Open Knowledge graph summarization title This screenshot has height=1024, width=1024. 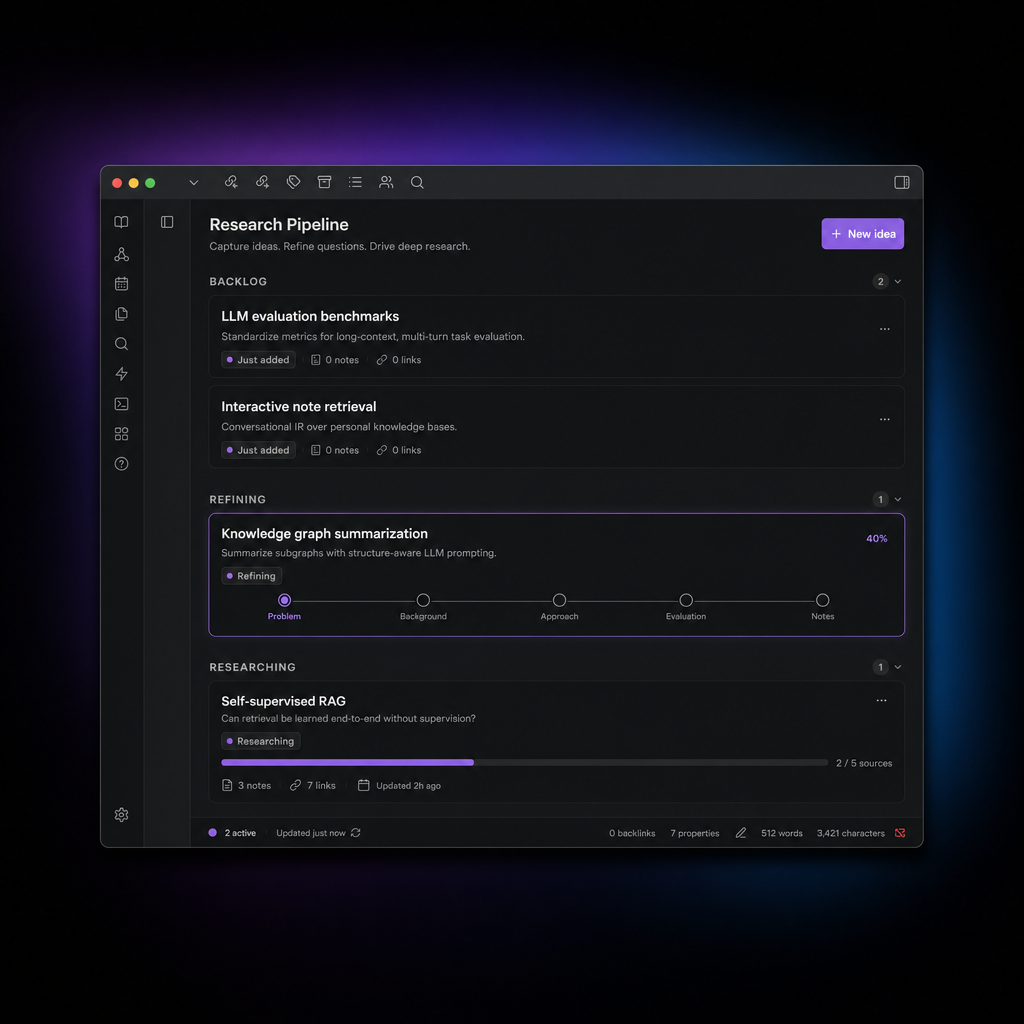pos(324,534)
